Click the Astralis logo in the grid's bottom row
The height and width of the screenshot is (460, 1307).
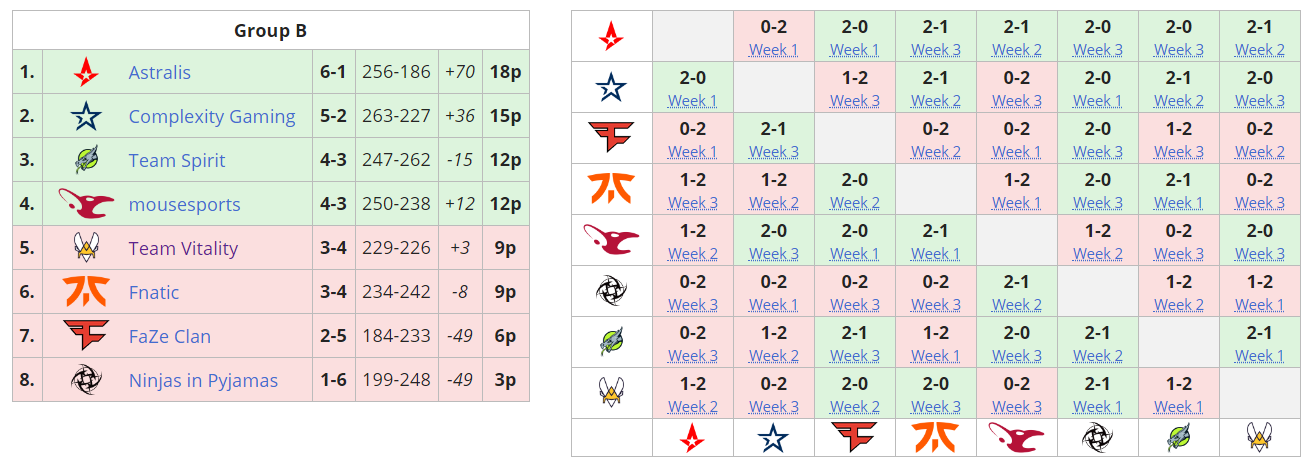click(x=692, y=437)
